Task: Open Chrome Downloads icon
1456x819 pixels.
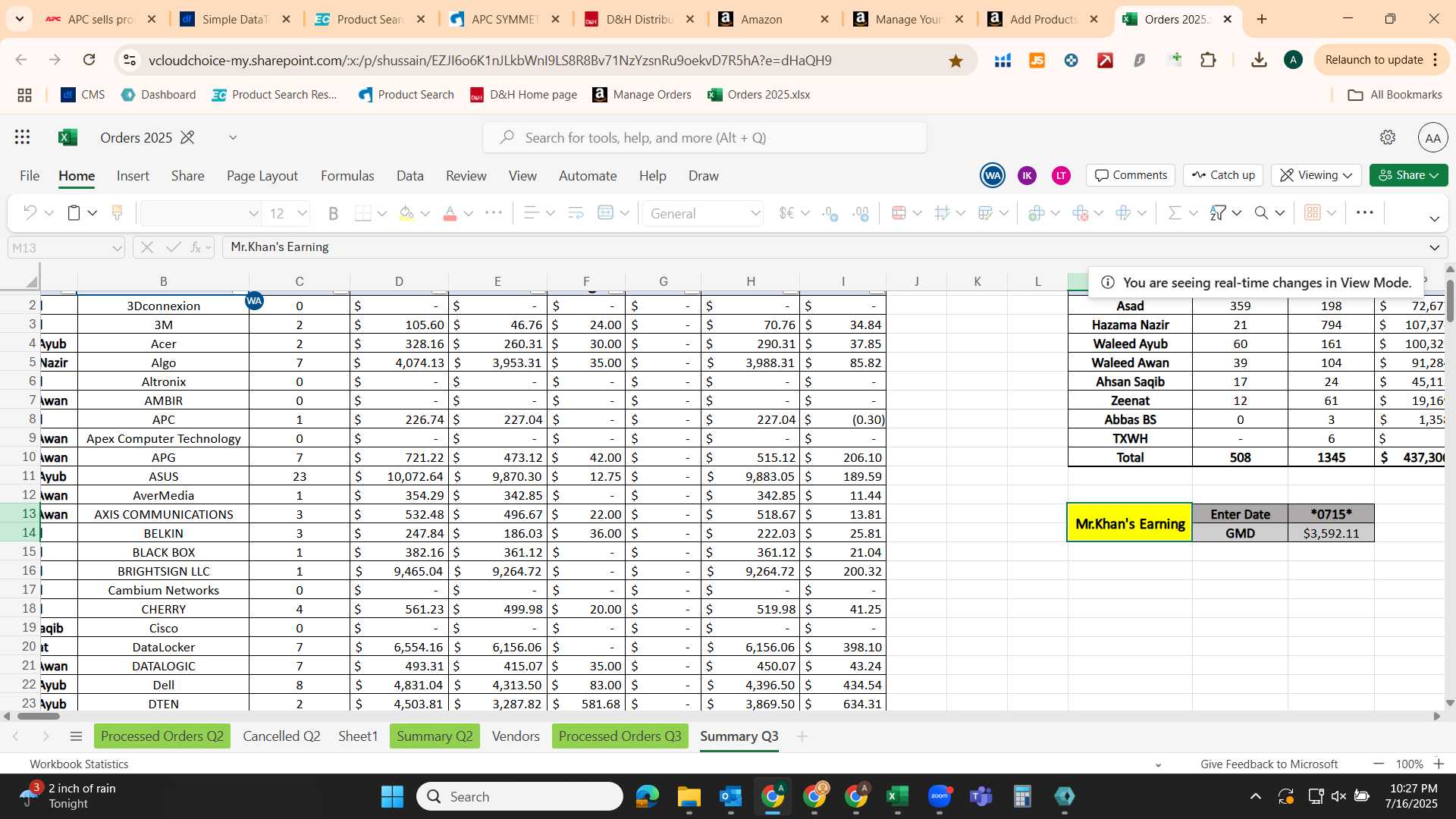Action: pos(1259,60)
